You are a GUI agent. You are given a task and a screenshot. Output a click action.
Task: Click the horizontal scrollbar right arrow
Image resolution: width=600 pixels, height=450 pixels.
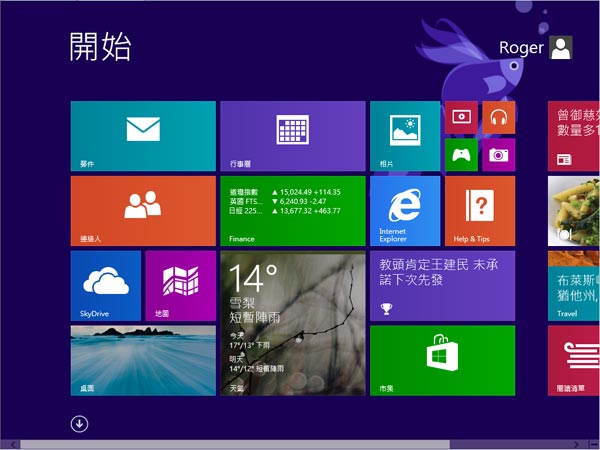pyautogui.click(x=592, y=444)
